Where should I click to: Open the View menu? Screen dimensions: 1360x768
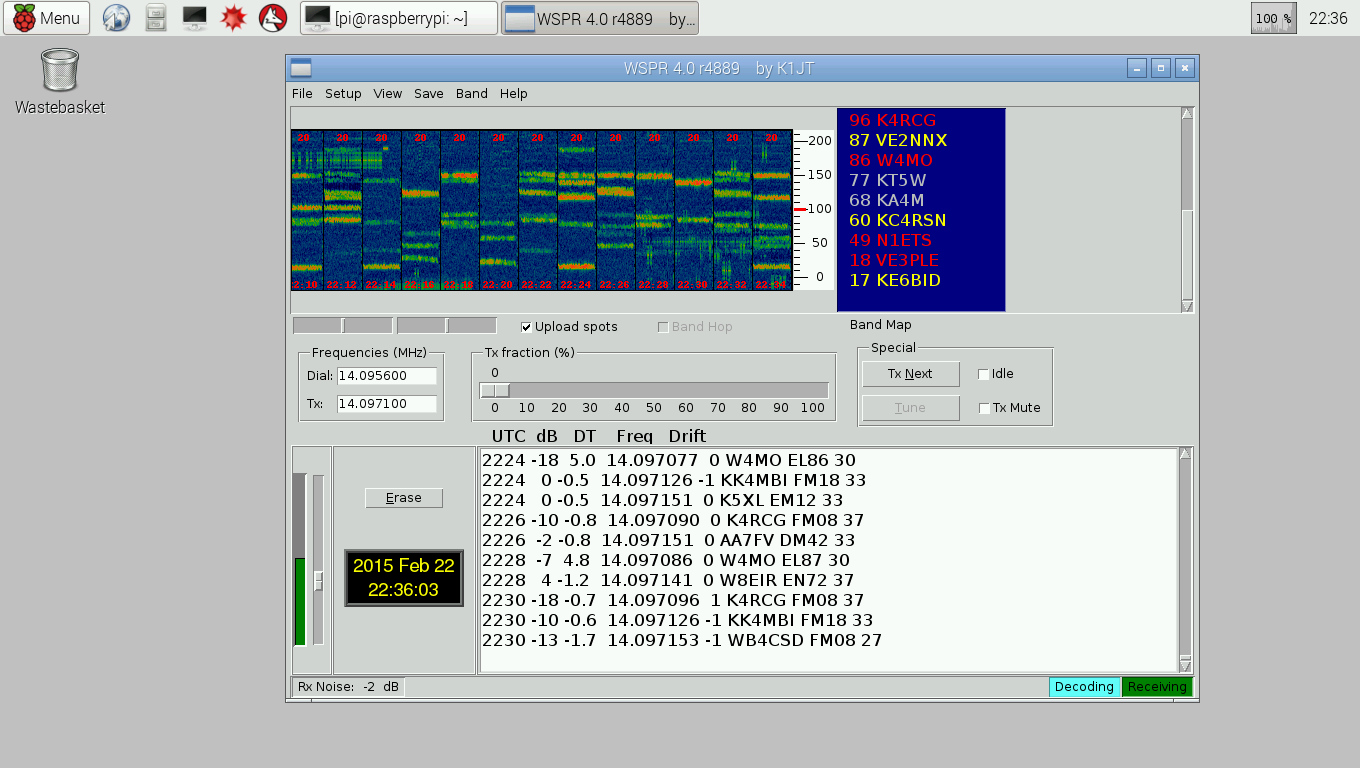pos(387,94)
